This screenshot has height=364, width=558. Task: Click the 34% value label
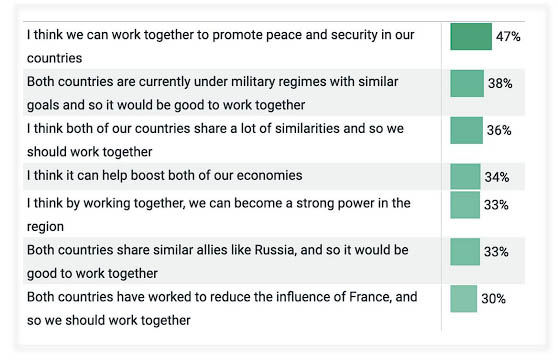pos(497,177)
